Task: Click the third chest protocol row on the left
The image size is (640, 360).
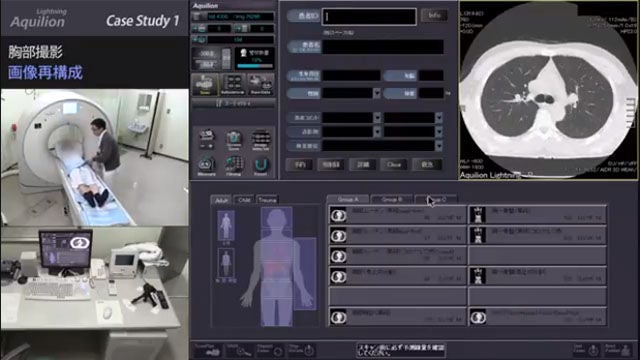Action: point(398,256)
